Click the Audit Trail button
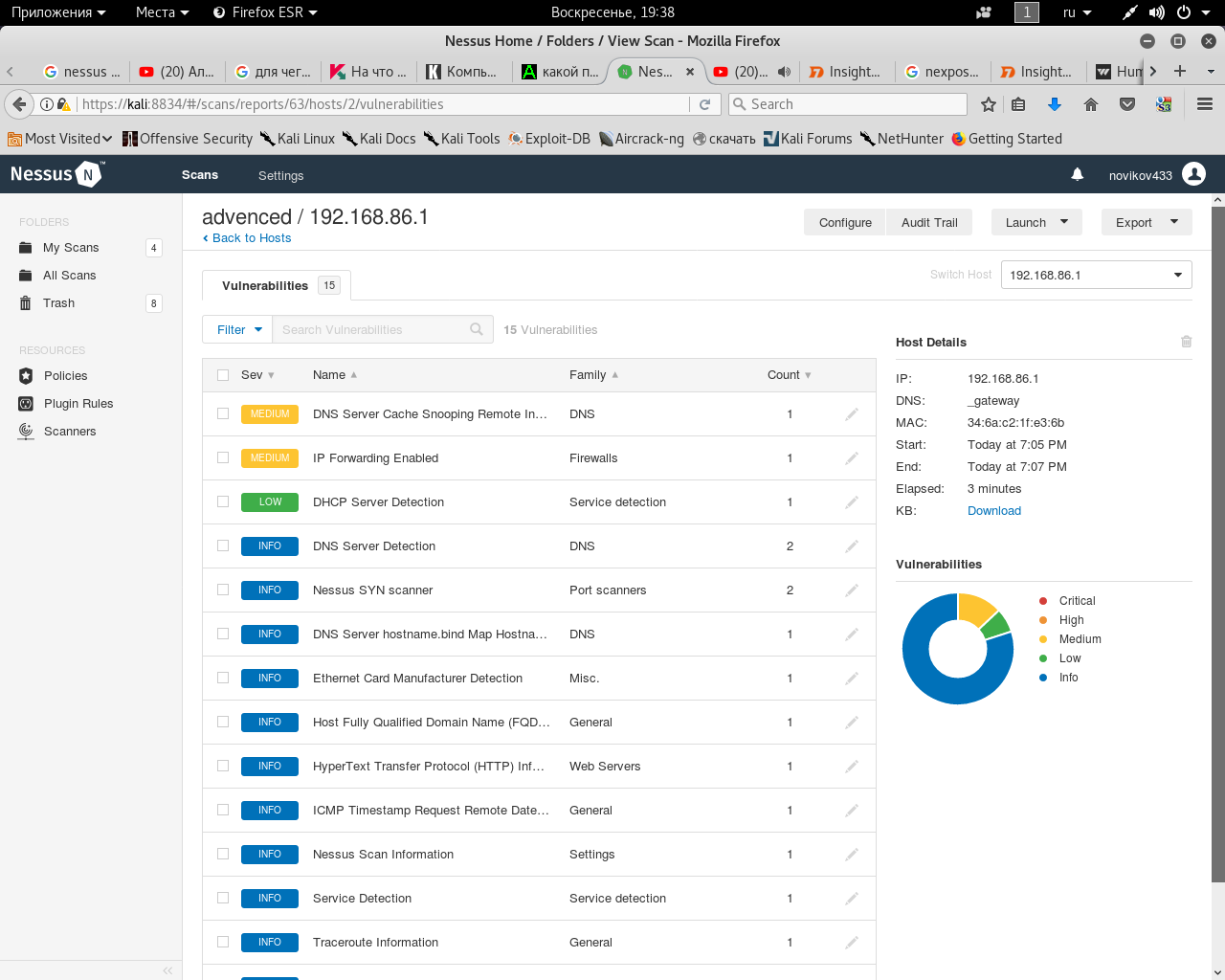Viewport: 1225px width, 980px height. pos(928,222)
